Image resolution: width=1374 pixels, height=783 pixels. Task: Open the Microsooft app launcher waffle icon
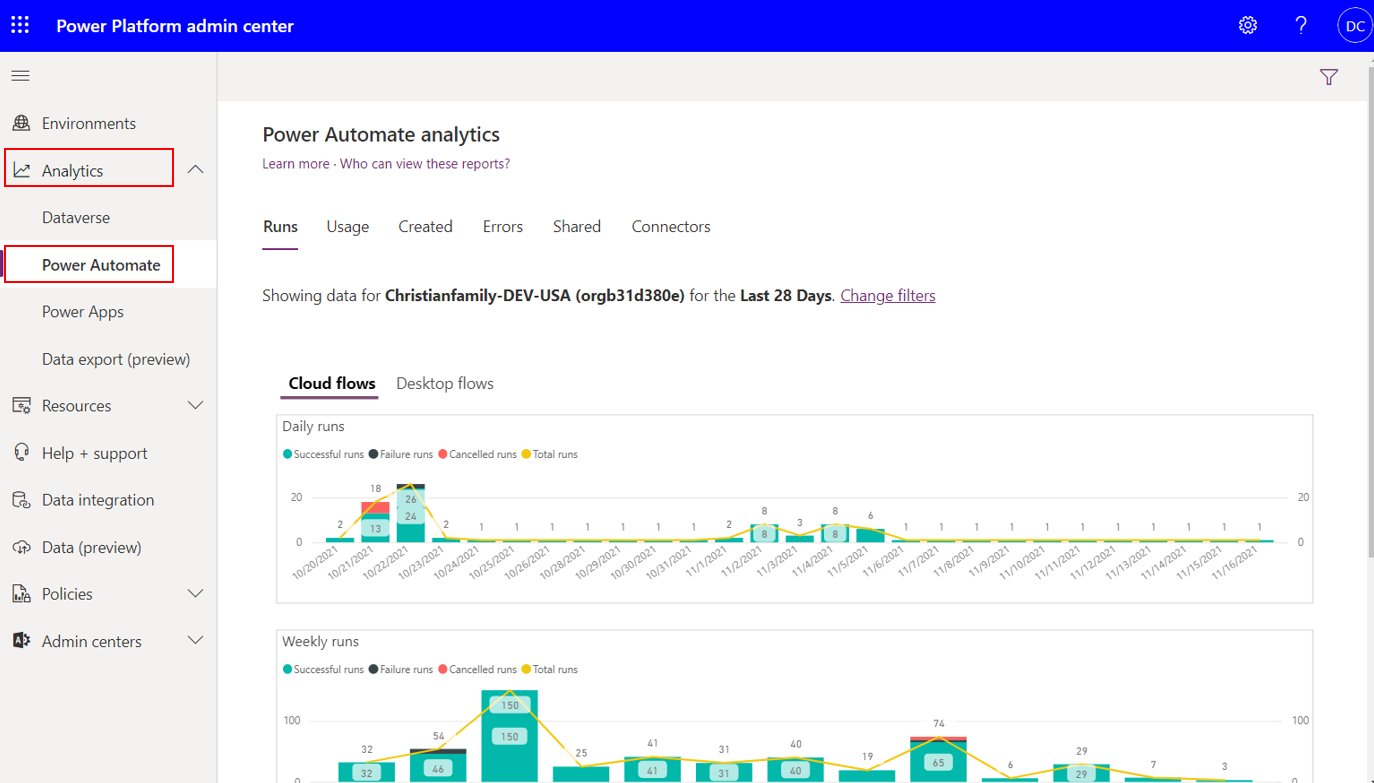[19, 24]
